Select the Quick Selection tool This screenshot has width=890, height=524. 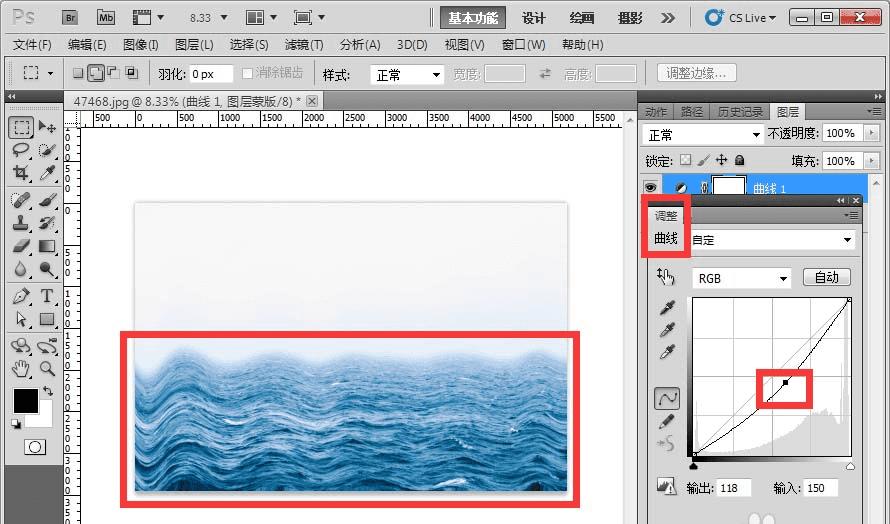[x=47, y=150]
